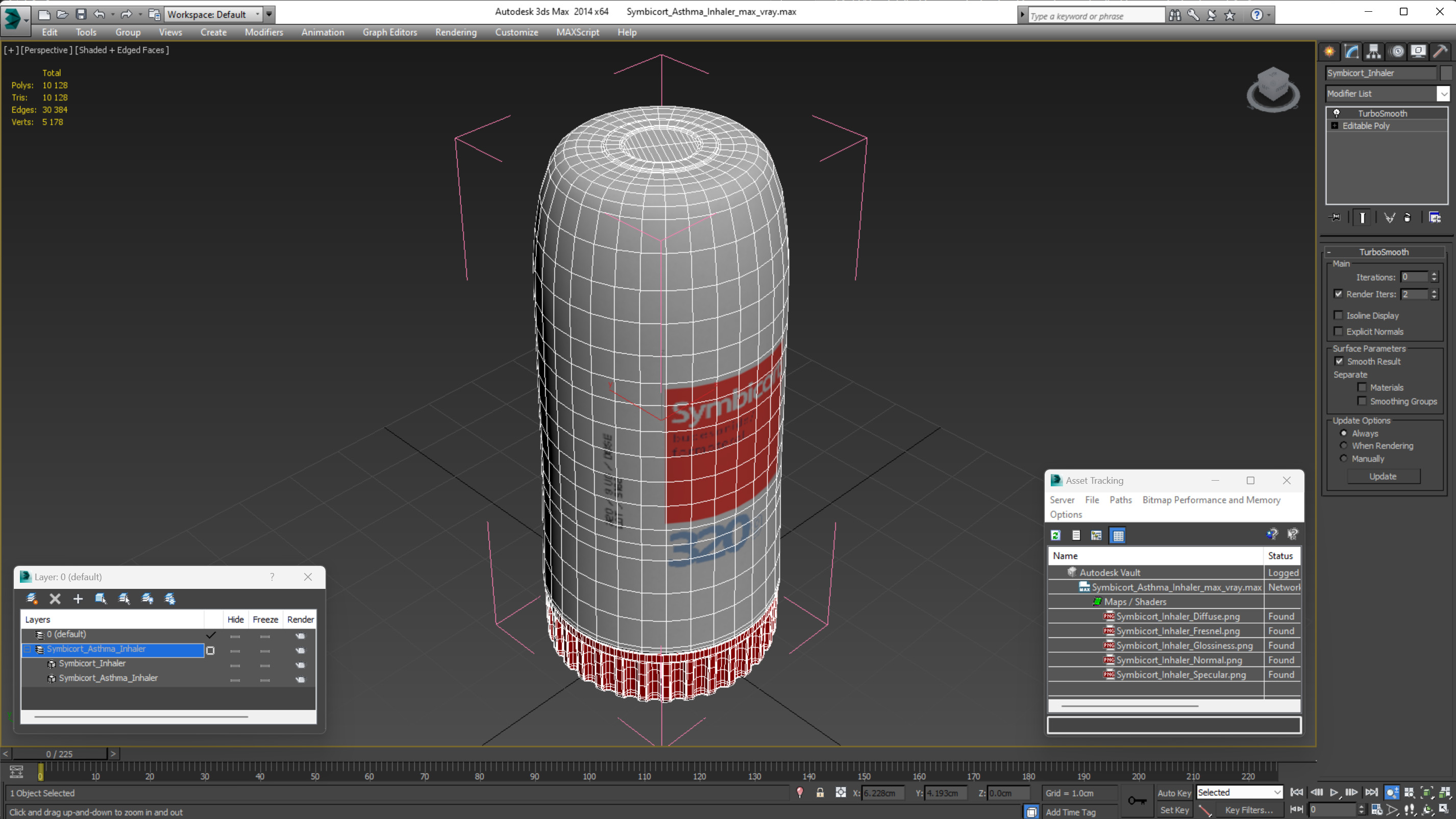
Task: Click the Create New Layer icon
Action: (x=32, y=599)
